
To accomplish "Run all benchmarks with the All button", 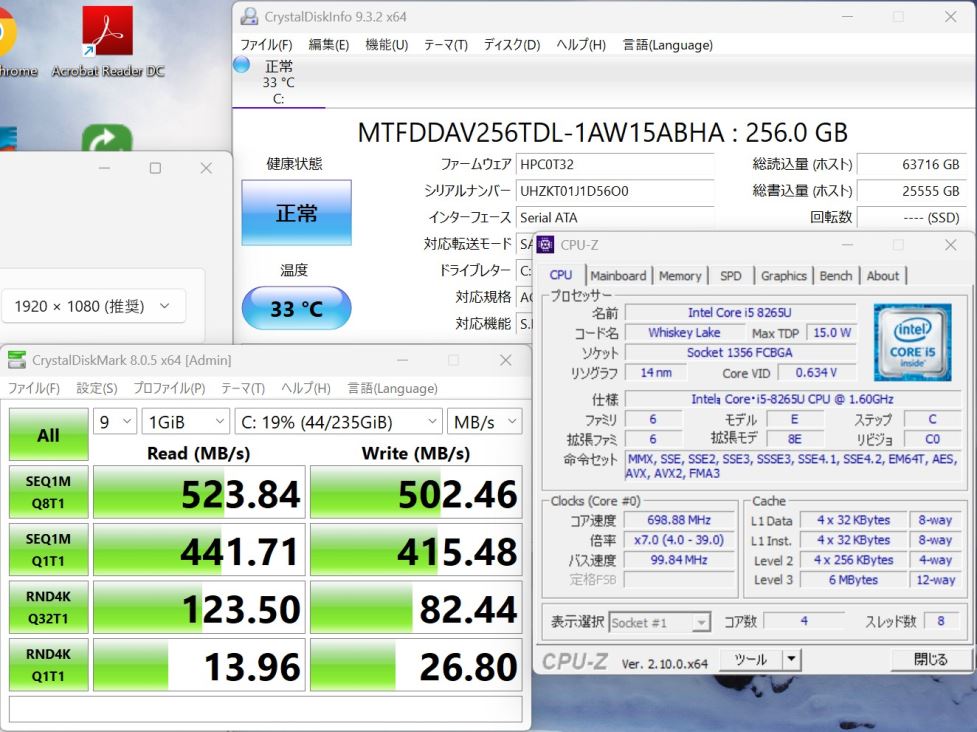I will pyautogui.click(x=49, y=434).
